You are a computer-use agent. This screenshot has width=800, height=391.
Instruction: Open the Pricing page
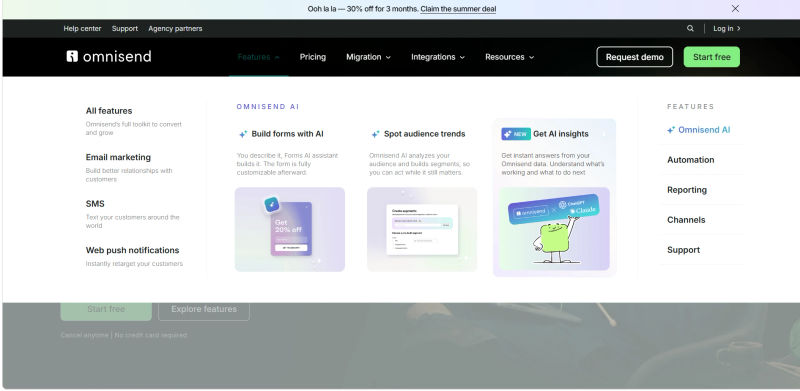click(313, 57)
